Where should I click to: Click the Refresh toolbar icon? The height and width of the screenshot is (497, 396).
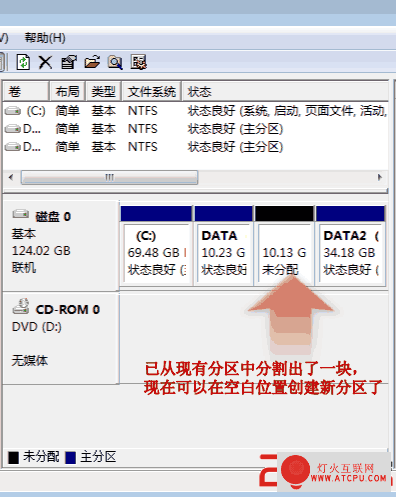point(23,62)
